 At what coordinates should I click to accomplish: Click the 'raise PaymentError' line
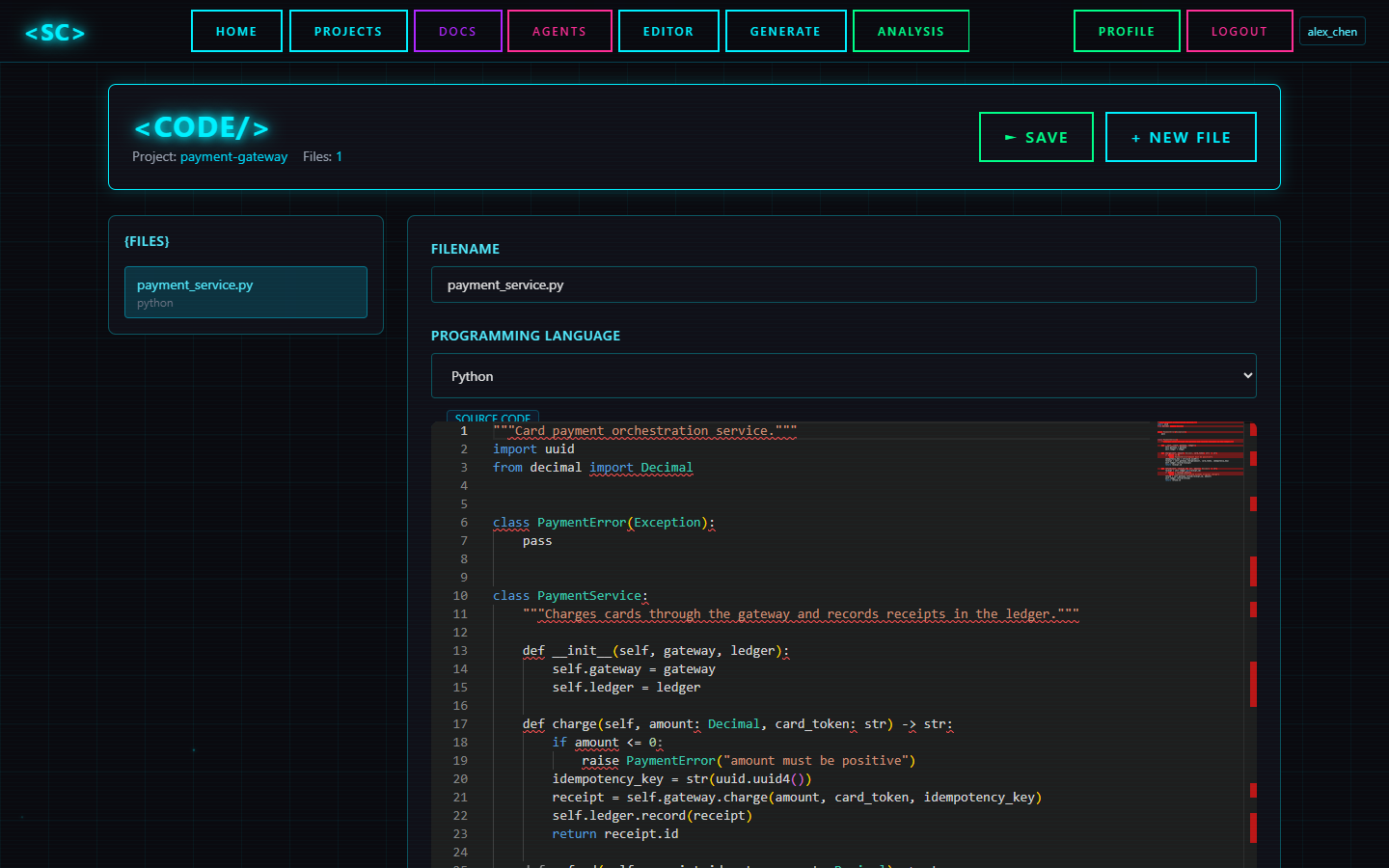point(749,761)
